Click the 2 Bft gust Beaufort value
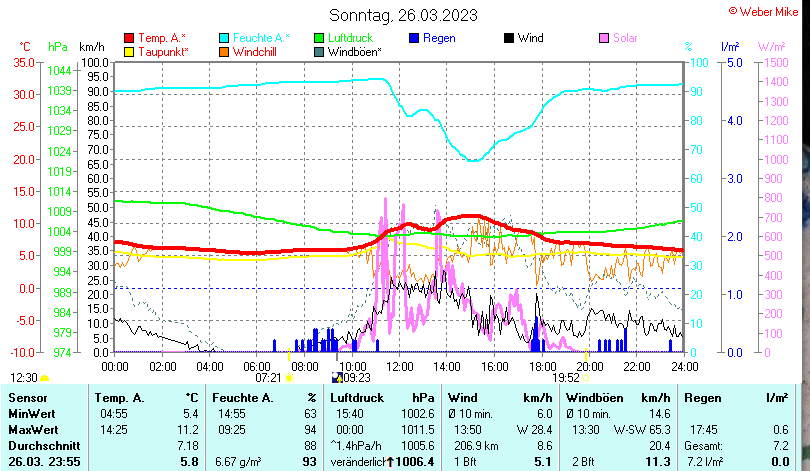 coord(583,462)
